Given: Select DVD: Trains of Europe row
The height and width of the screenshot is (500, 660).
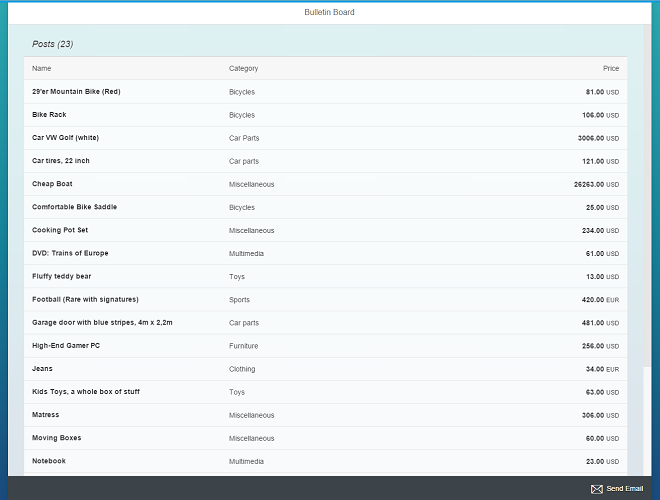Looking at the screenshot, I should [x=70, y=253].
